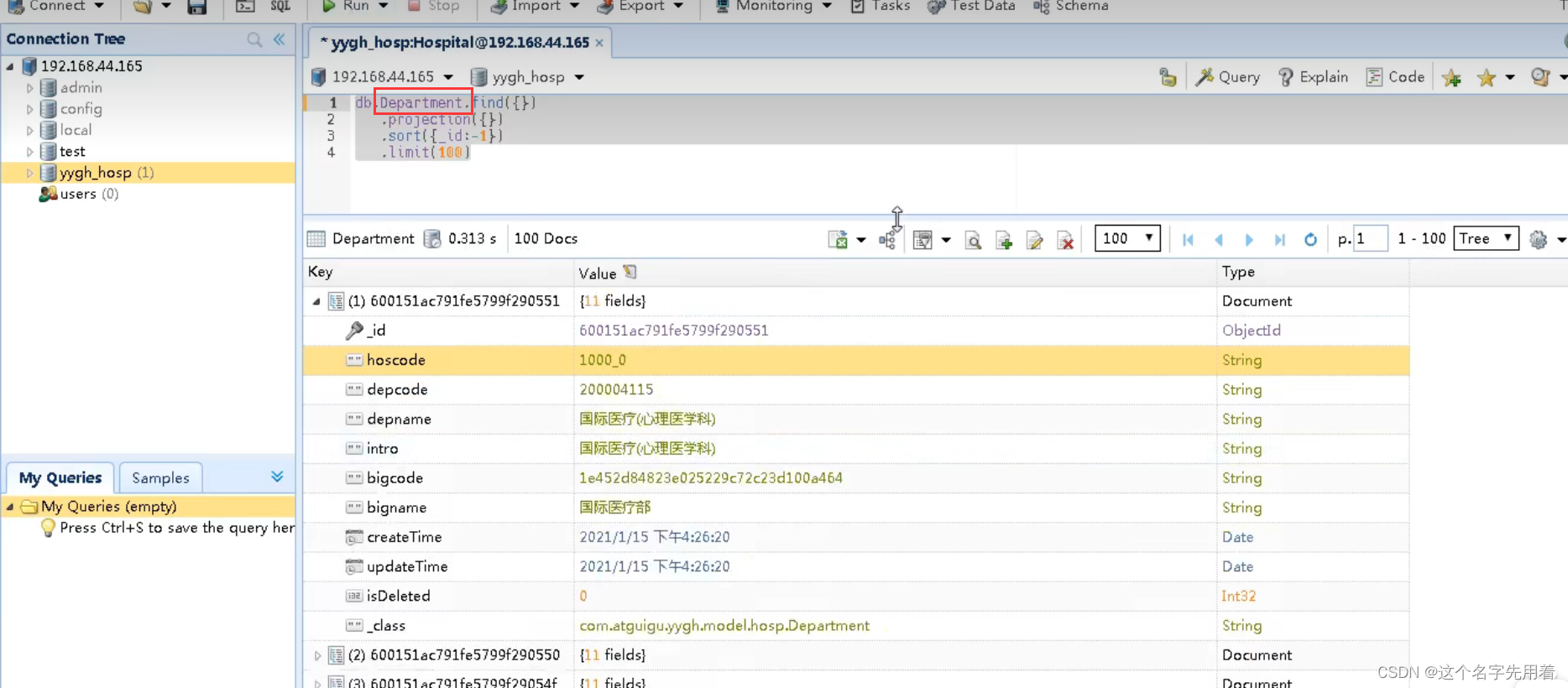Expand the local database node
The width and height of the screenshot is (1568, 688).
30,130
